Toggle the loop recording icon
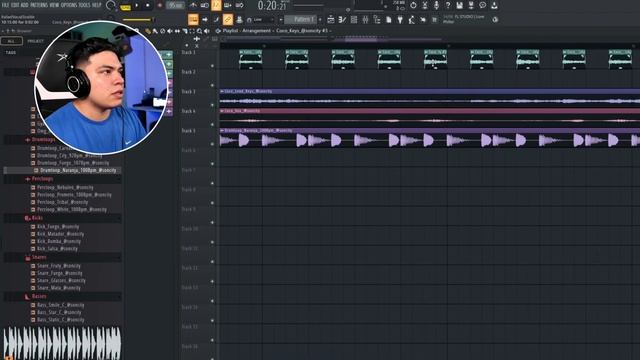Viewport: 640px width, 360px height. (x=240, y=5)
